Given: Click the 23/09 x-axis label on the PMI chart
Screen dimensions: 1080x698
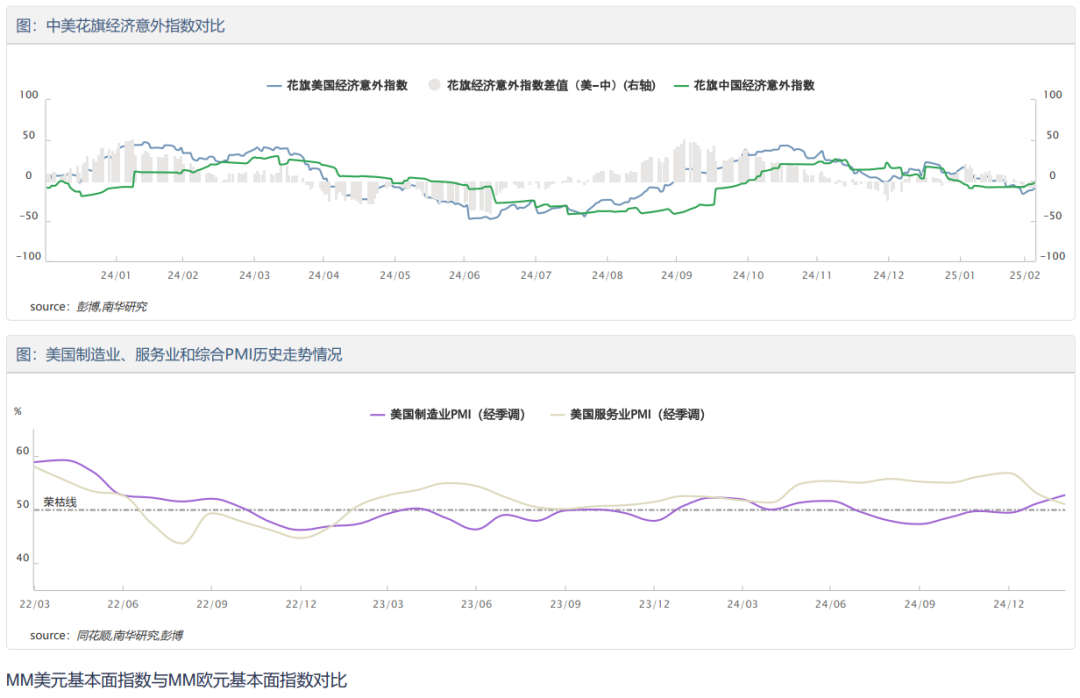Looking at the screenshot, I should click(566, 604).
